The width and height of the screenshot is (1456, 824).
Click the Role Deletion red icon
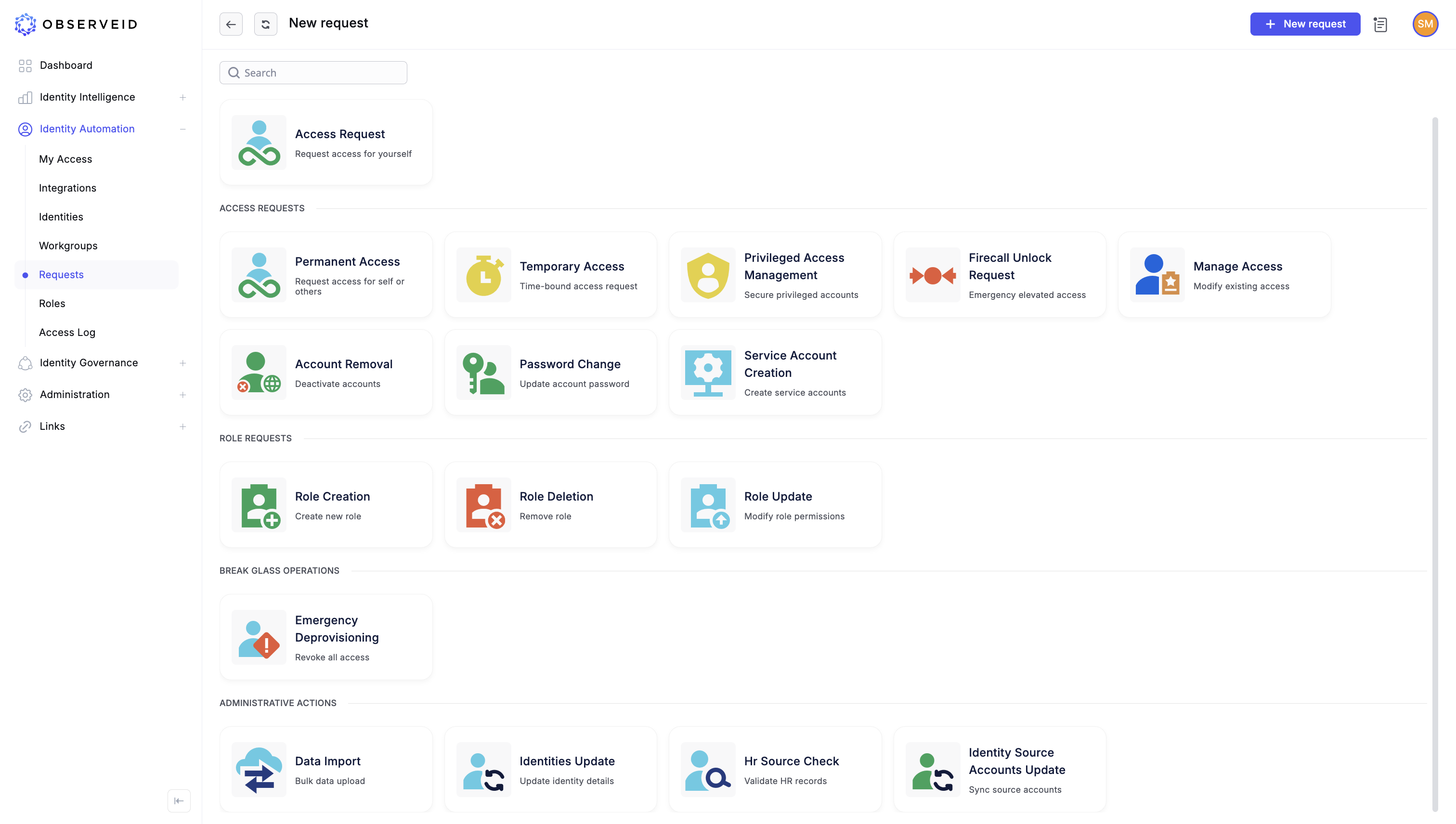pos(483,505)
